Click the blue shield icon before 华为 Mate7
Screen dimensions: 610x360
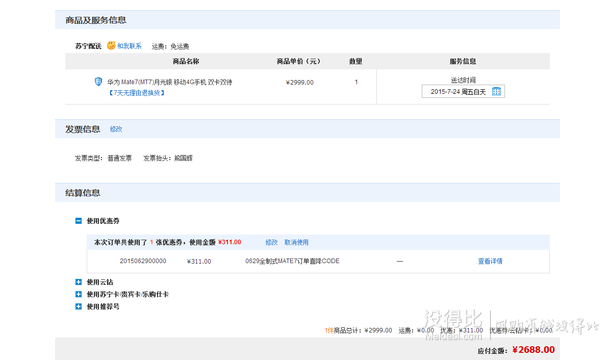tap(98, 81)
